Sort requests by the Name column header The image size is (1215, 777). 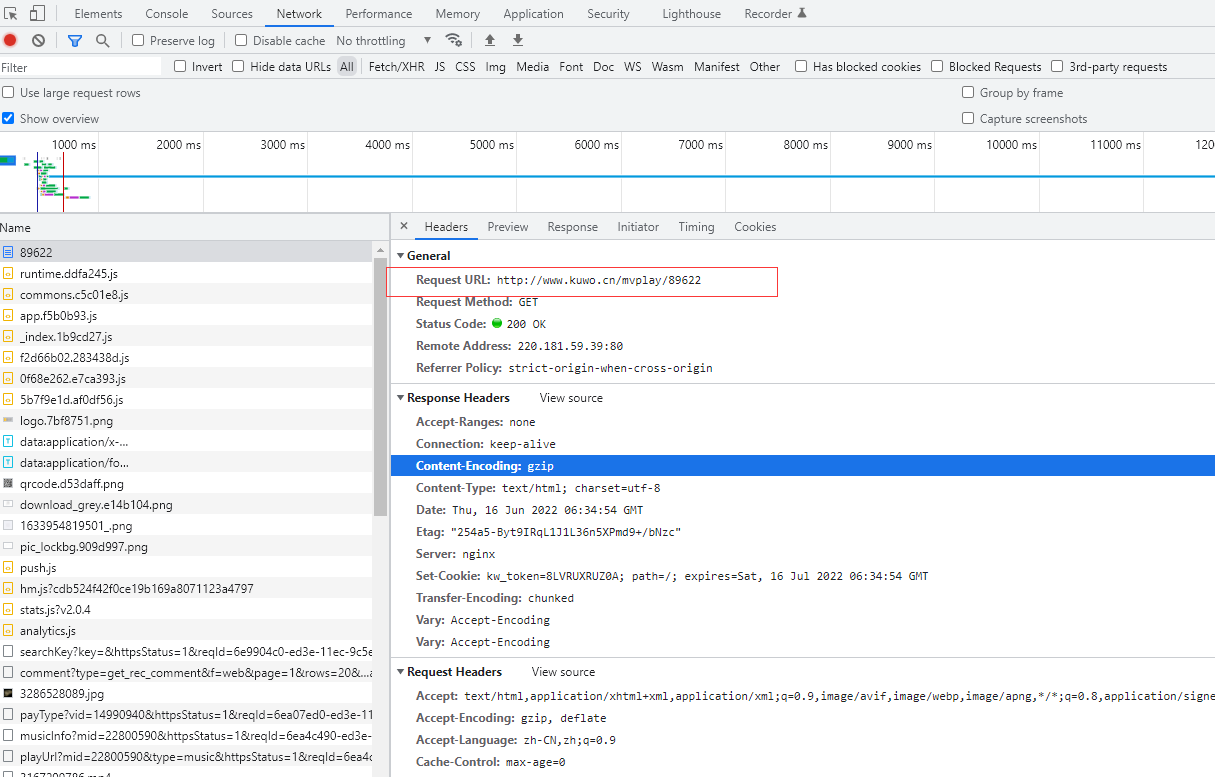pyautogui.click(x=194, y=228)
